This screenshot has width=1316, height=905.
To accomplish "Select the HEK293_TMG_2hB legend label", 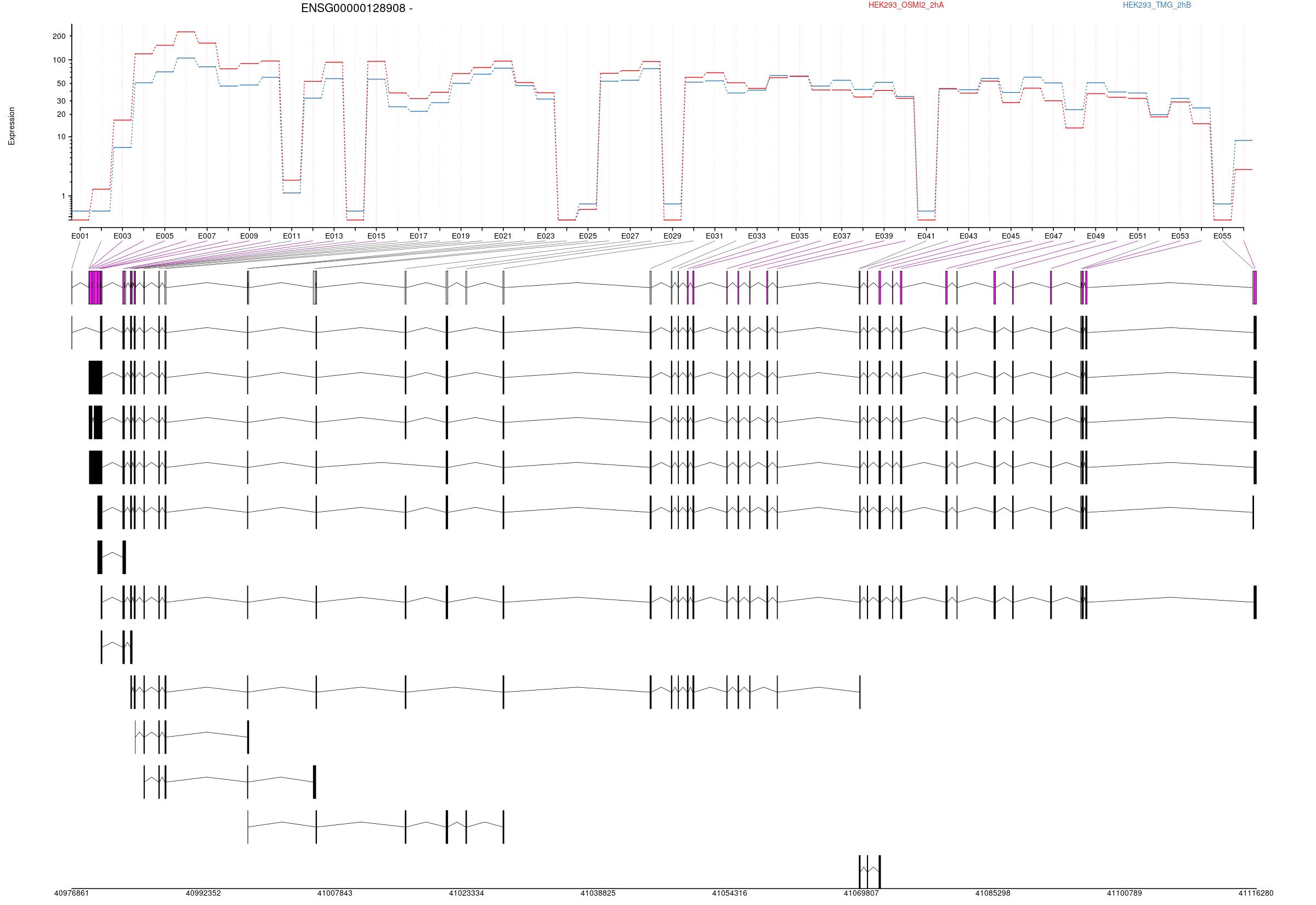I will click(x=1157, y=5).
